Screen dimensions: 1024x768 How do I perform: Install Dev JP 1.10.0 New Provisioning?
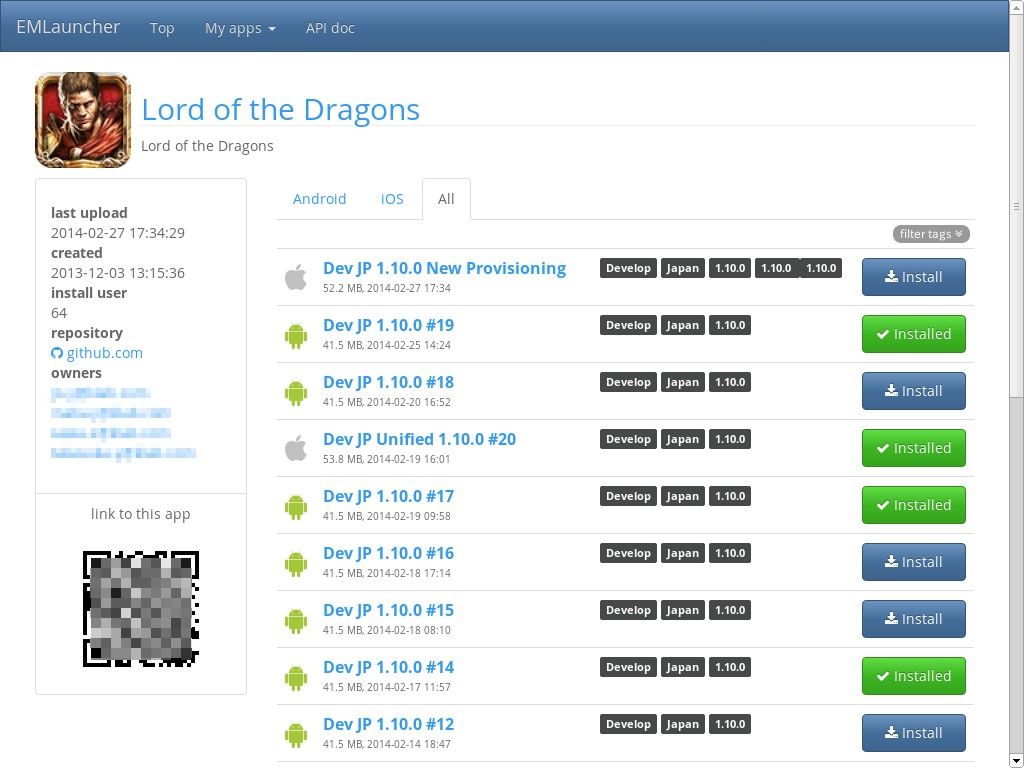pos(914,277)
